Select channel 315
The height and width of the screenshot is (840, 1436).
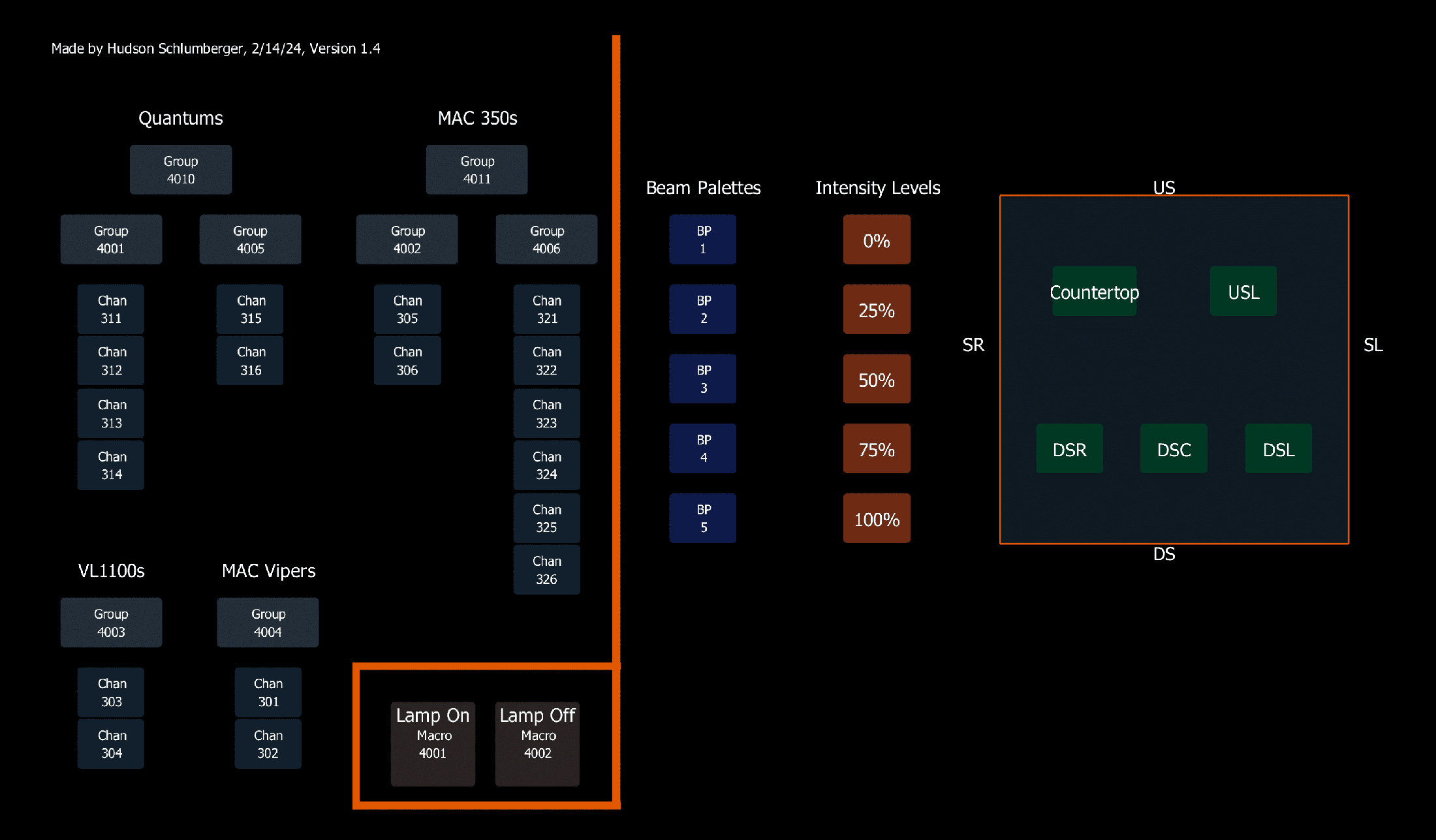[250, 309]
